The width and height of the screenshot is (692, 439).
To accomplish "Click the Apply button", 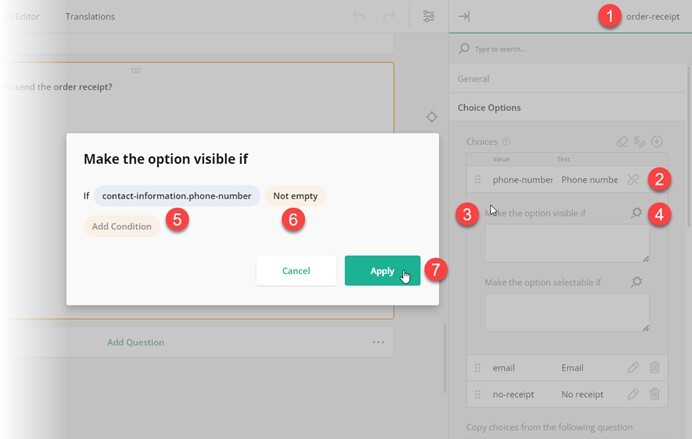I will click(x=382, y=270).
